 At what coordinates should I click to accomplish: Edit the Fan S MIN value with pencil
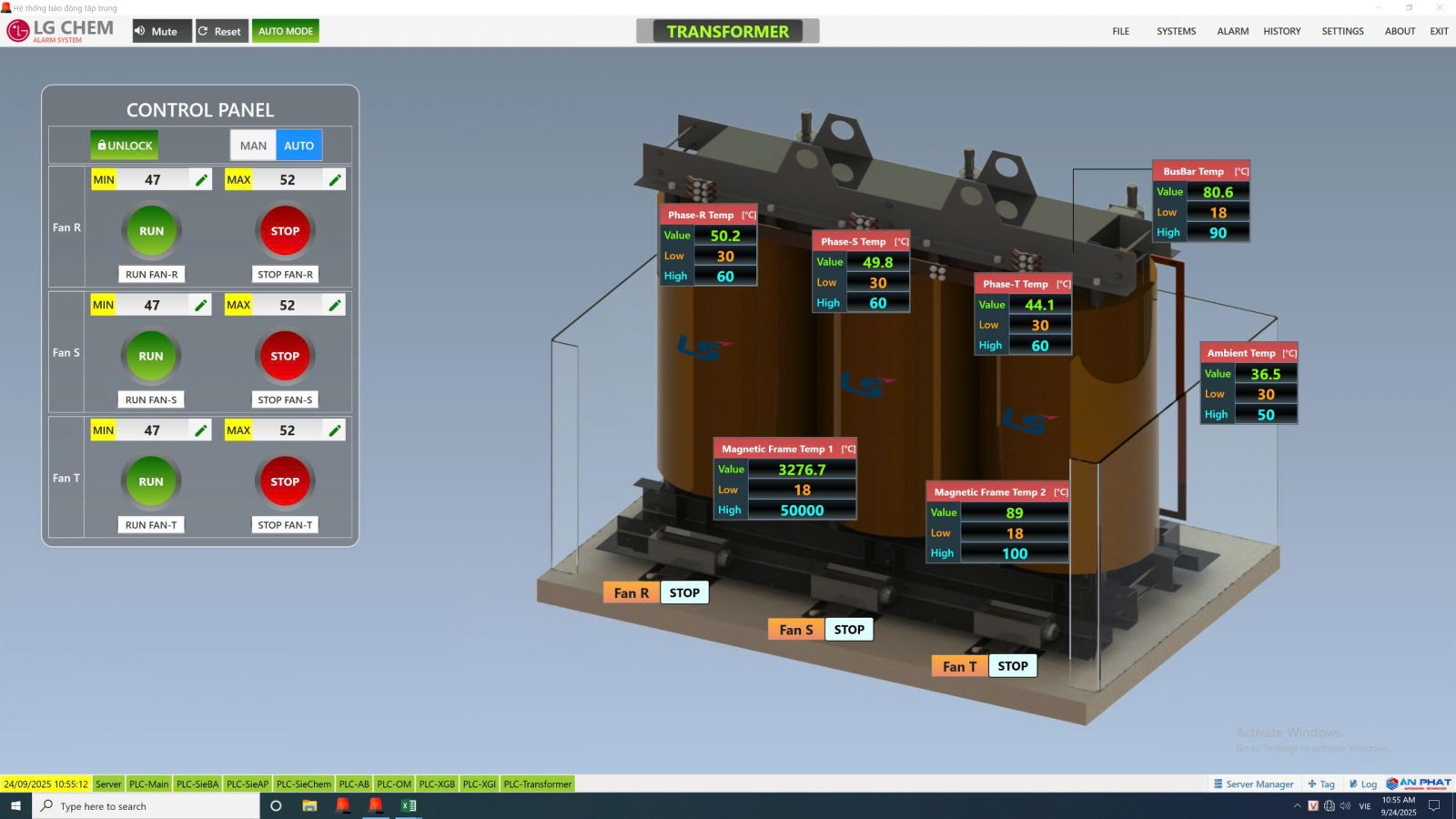pyautogui.click(x=201, y=306)
